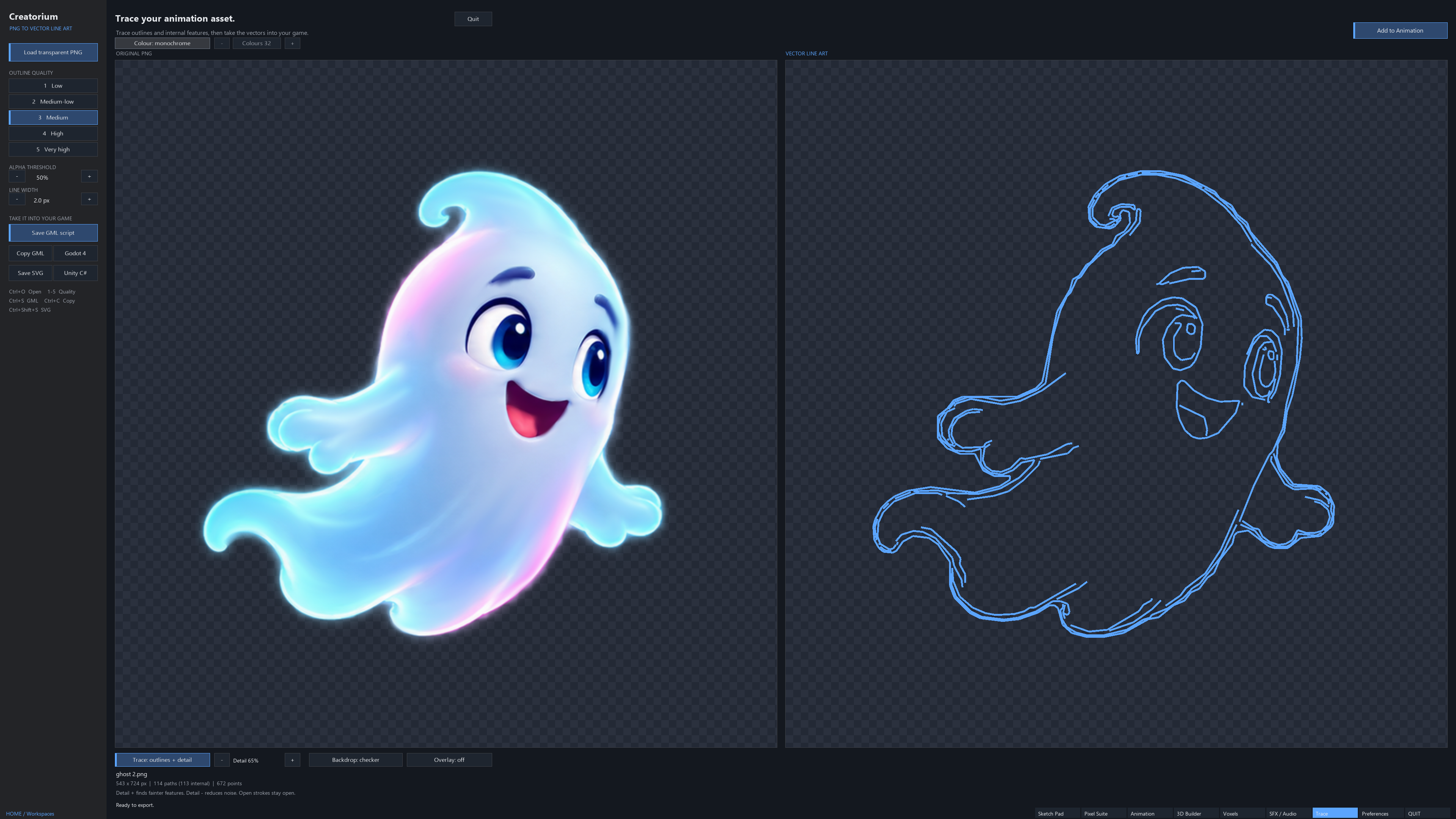Export for Godot 4

pyautogui.click(x=75, y=253)
